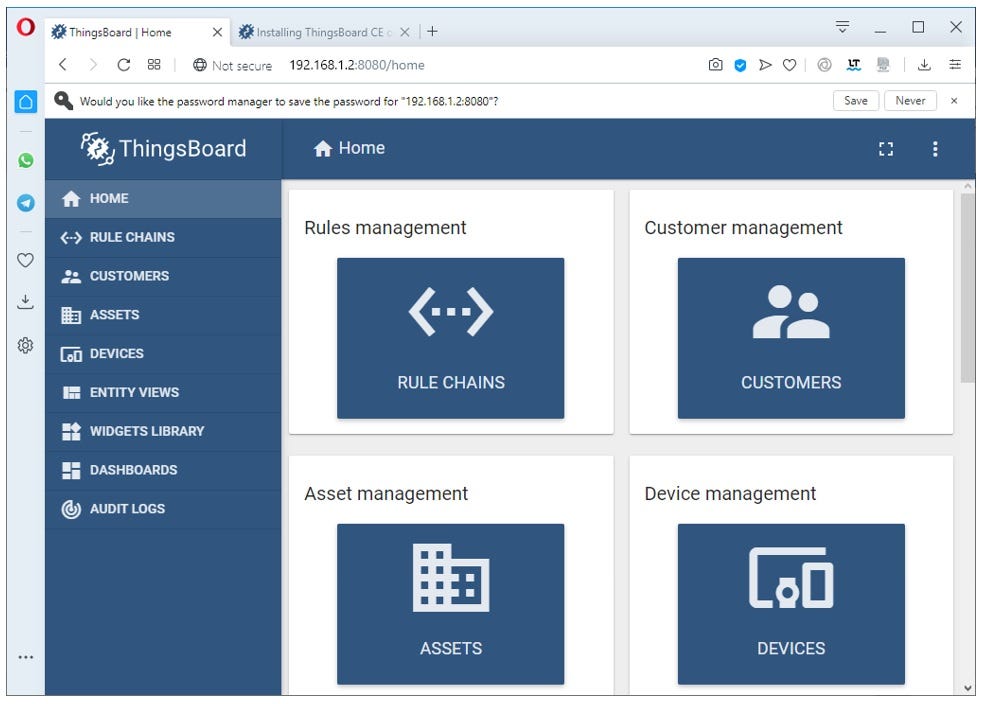Click the ThingsBoard logo
Screen dimensions: 984x704
[164, 149]
